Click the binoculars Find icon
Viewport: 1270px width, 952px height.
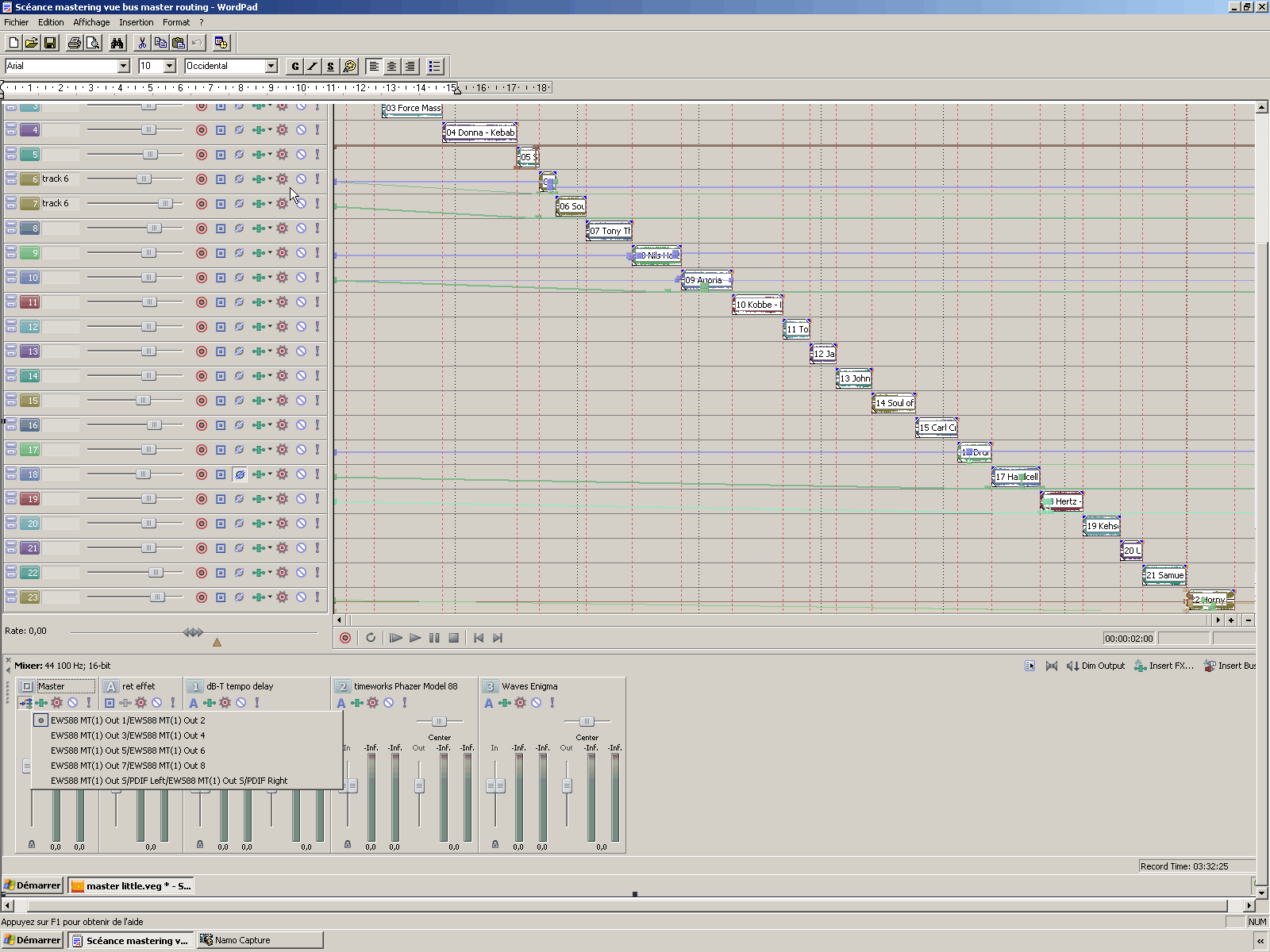tap(117, 43)
